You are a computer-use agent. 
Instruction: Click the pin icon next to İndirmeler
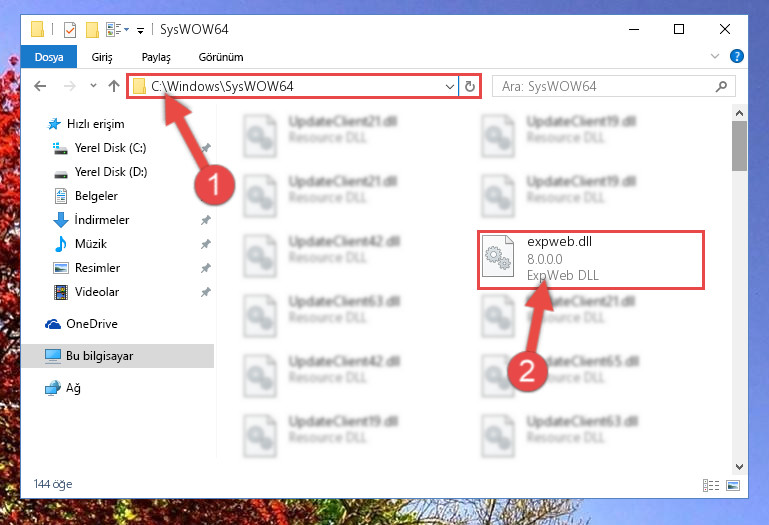(205, 220)
